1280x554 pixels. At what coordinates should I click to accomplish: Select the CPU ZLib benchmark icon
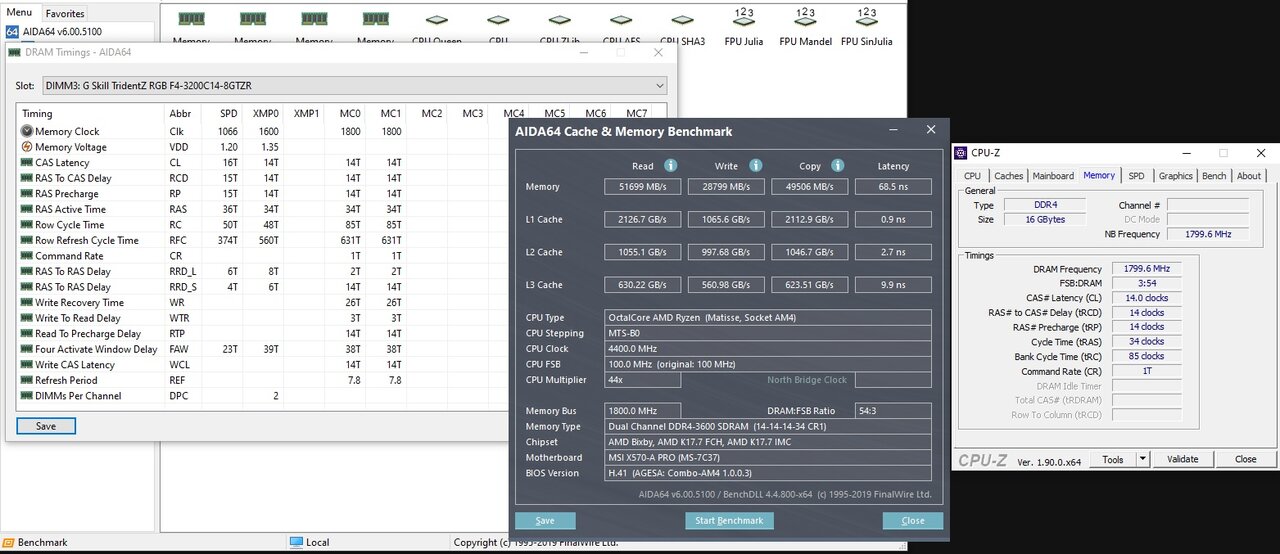click(560, 19)
